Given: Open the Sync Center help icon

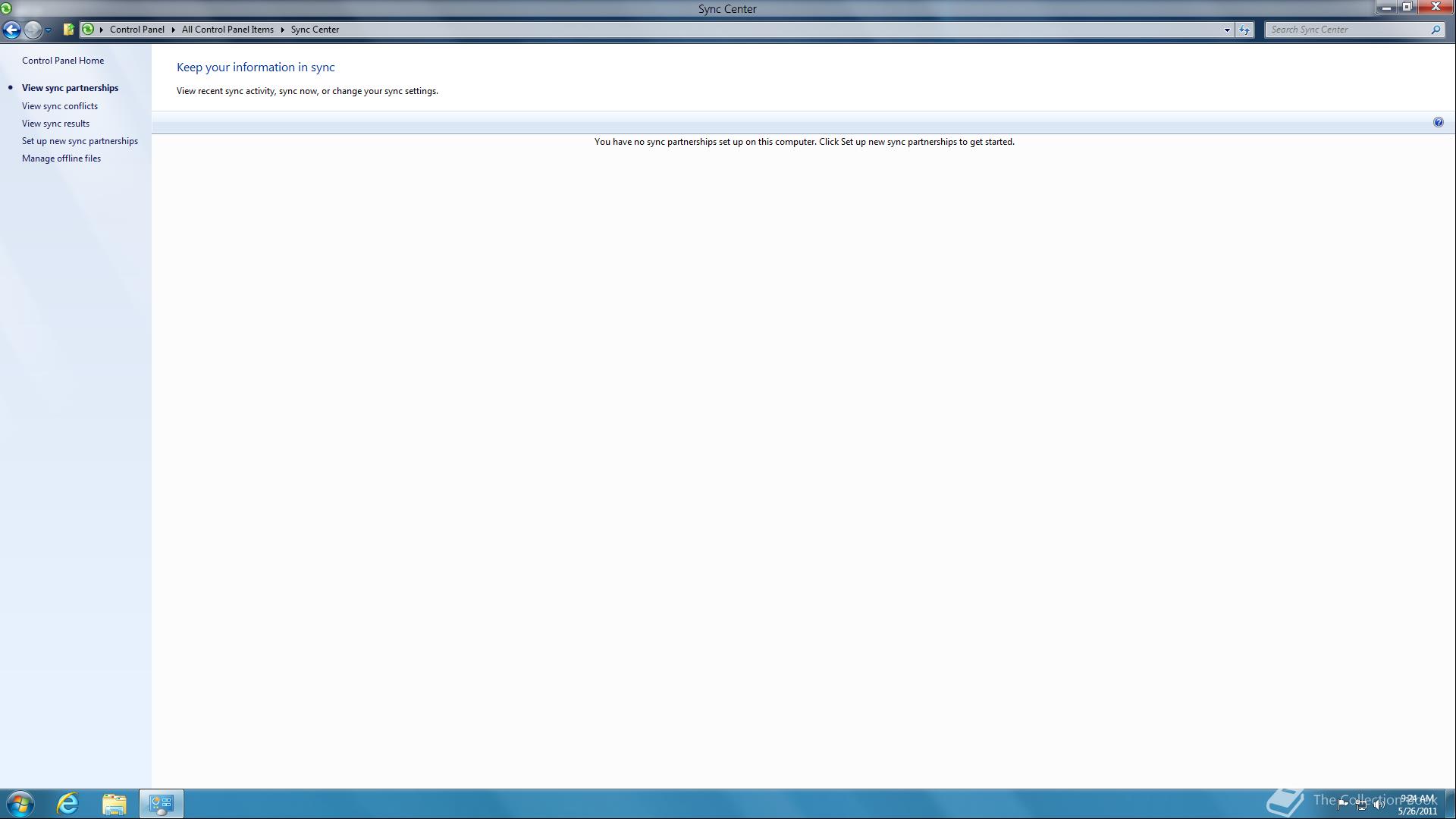Looking at the screenshot, I should (x=1438, y=122).
